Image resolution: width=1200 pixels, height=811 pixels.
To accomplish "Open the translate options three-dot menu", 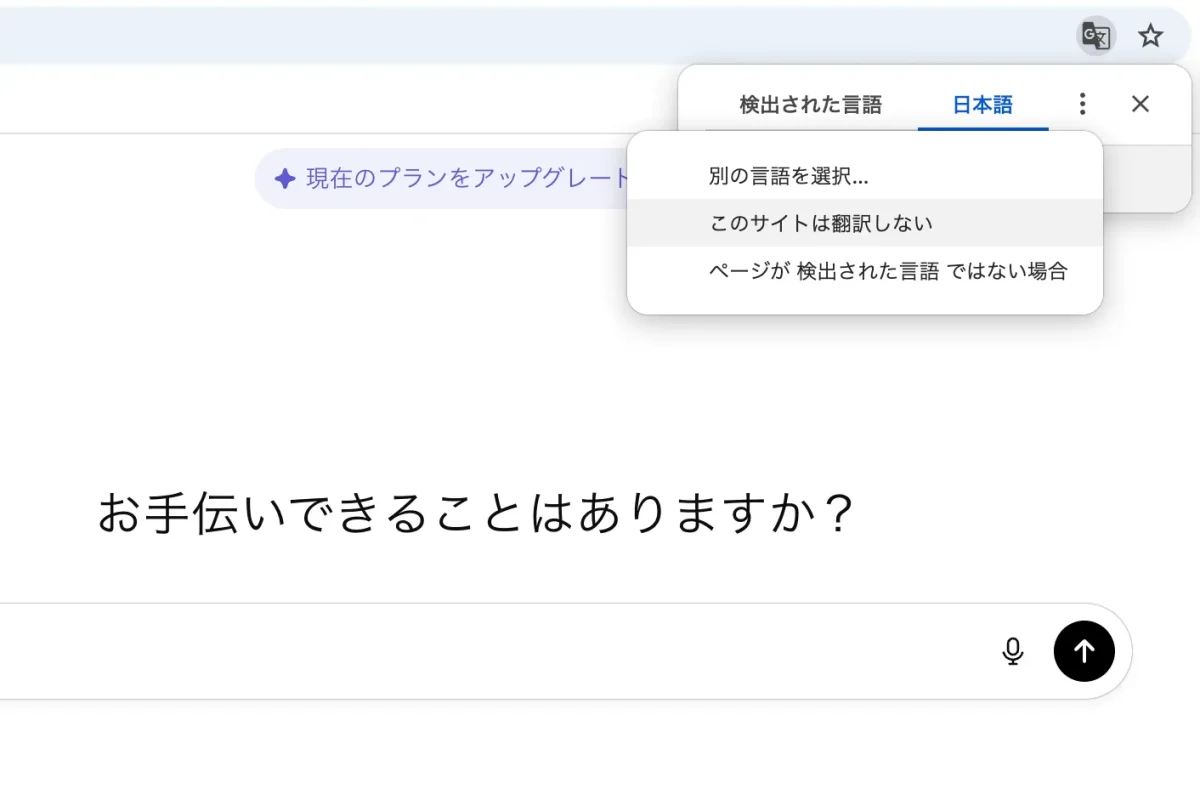I will (1082, 104).
